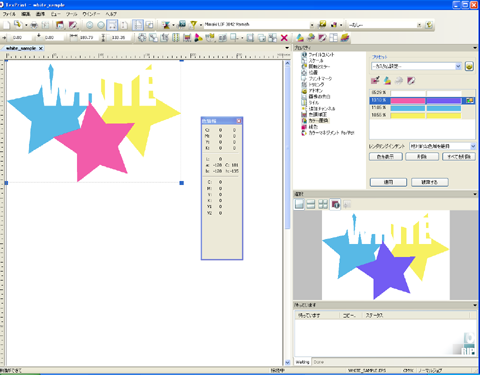Open the ツール menu

click(x=71, y=14)
